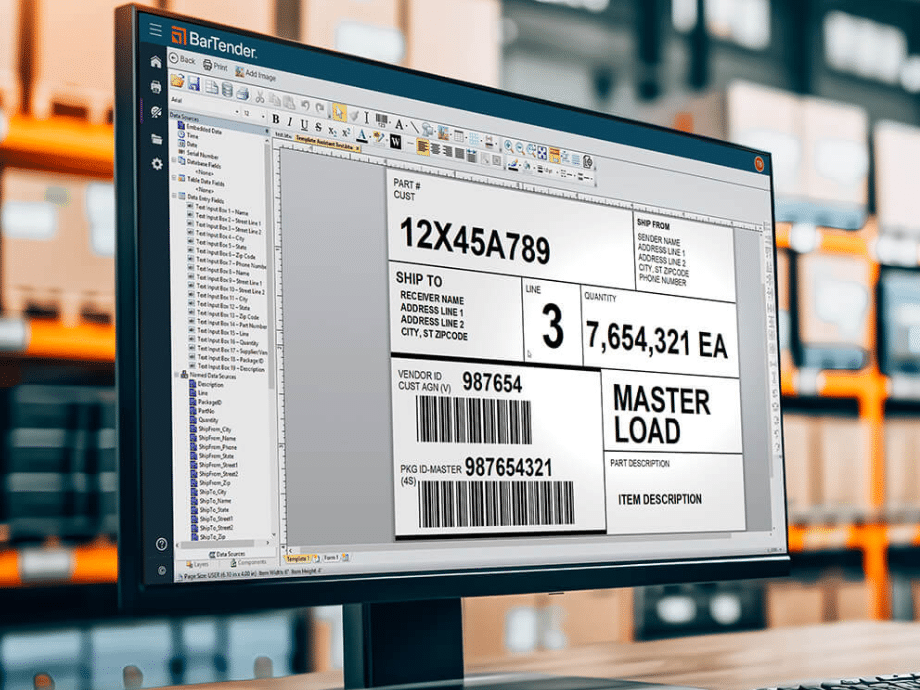
Task: Select the Template Assistant document tab
Action: click(327, 143)
